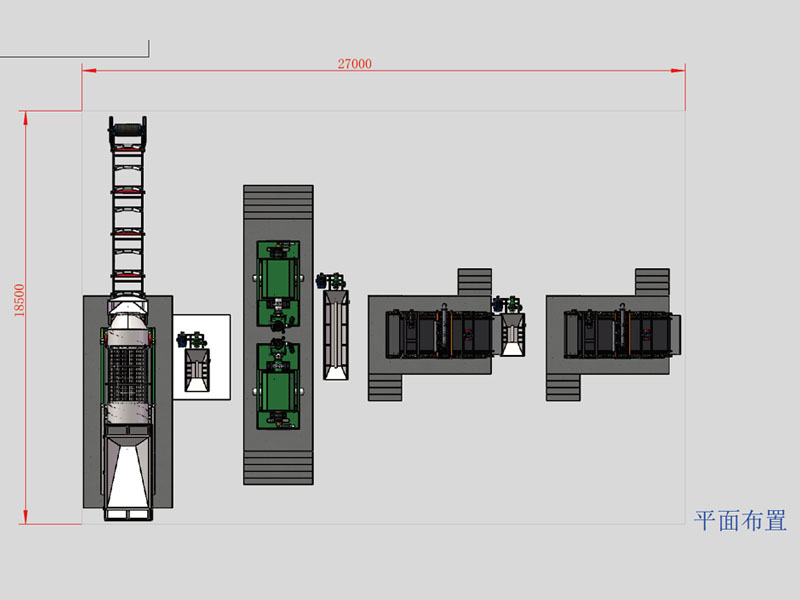Click the 27000 width dimension text

coord(354,63)
